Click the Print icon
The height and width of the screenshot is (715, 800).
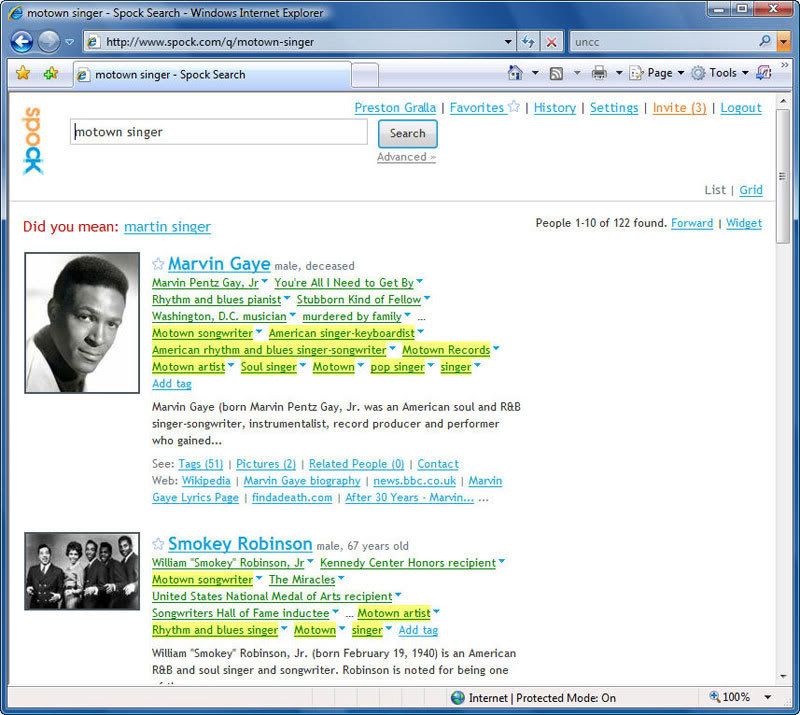pos(599,73)
